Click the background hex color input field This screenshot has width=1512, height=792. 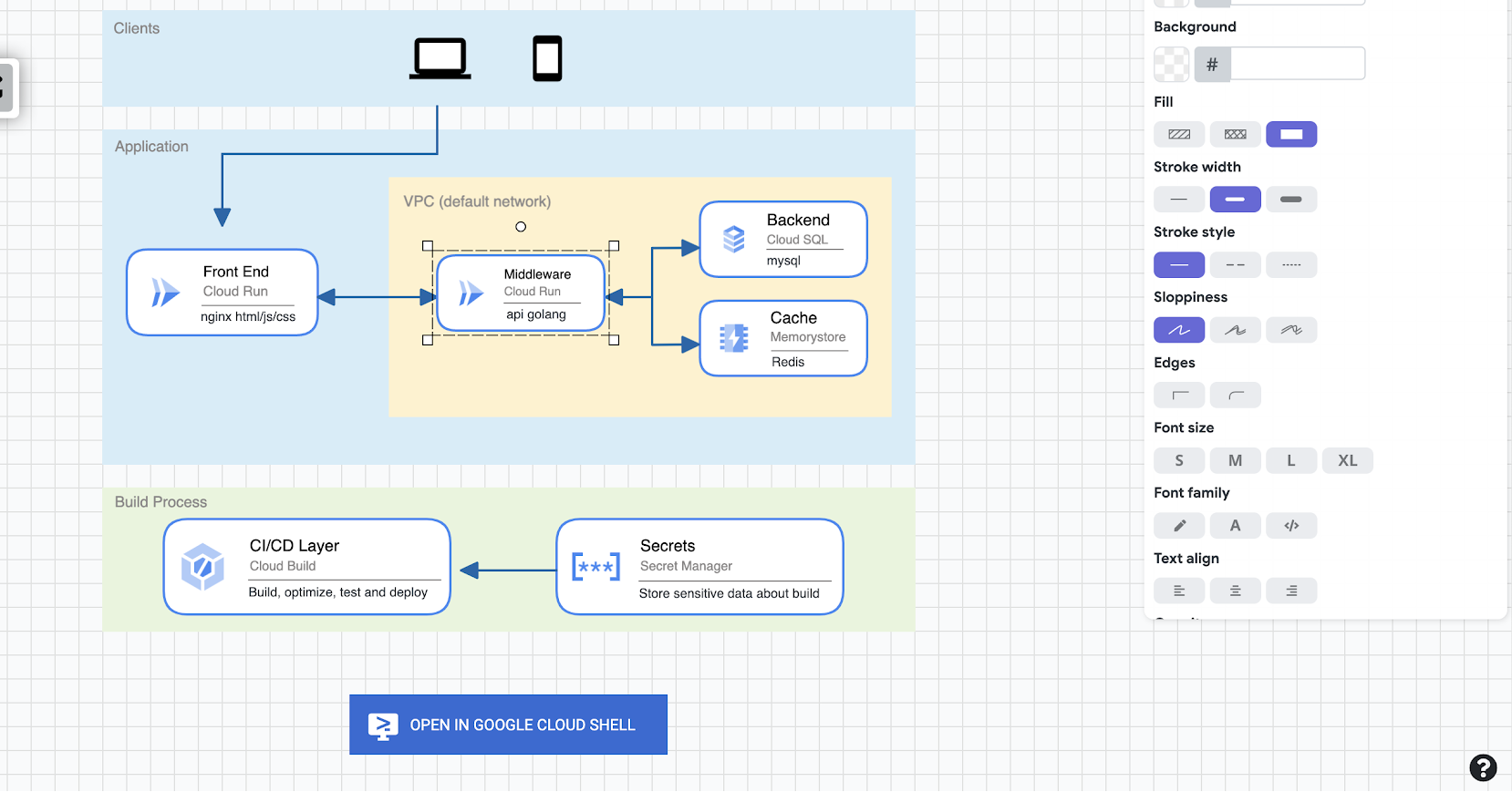[1298, 64]
